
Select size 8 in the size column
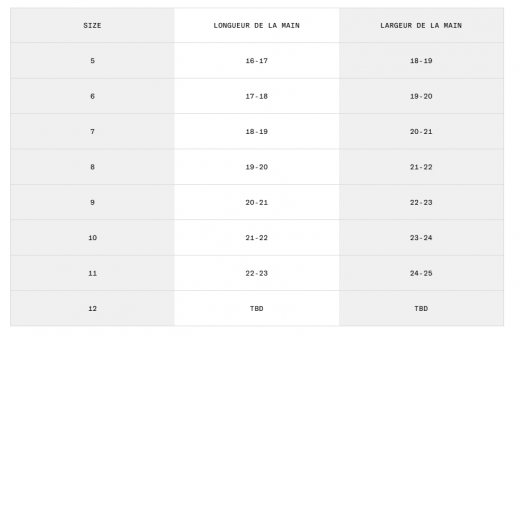pos(92,167)
